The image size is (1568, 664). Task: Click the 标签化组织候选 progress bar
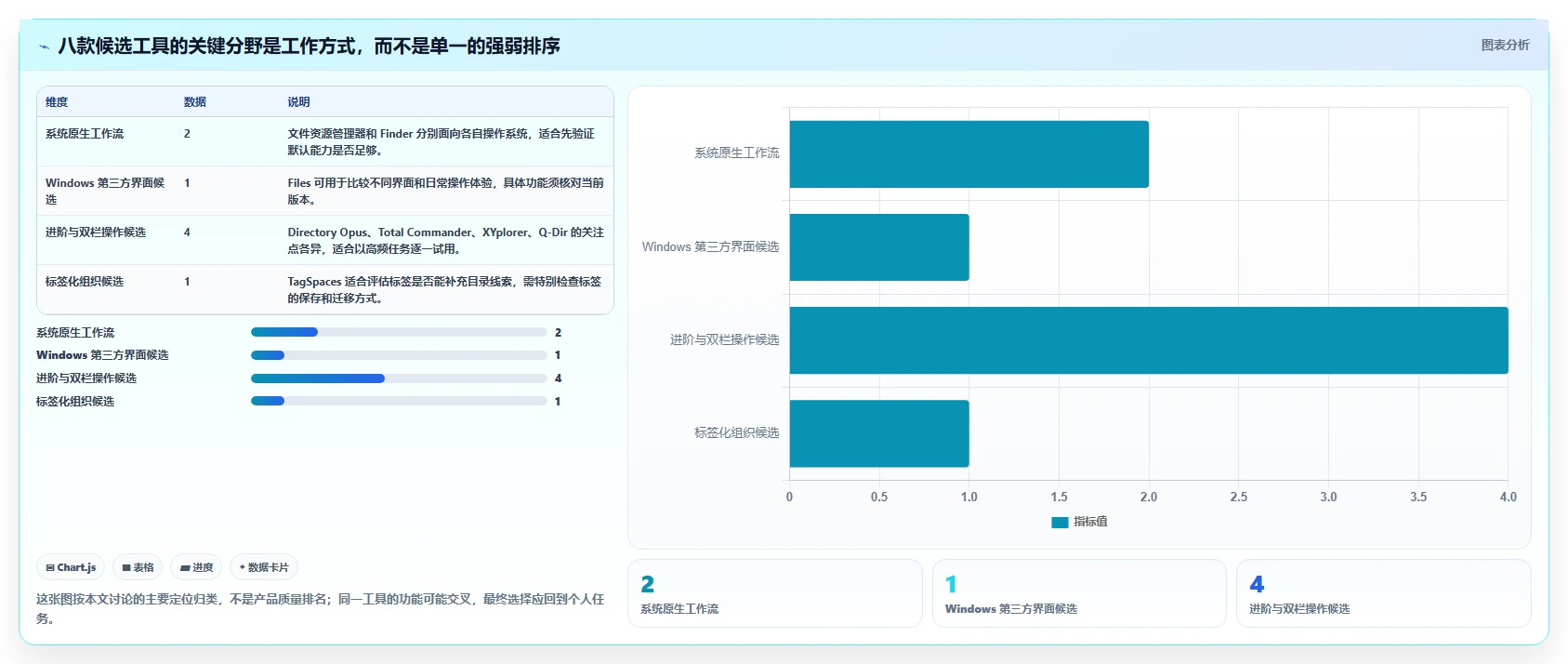[399, 401]
